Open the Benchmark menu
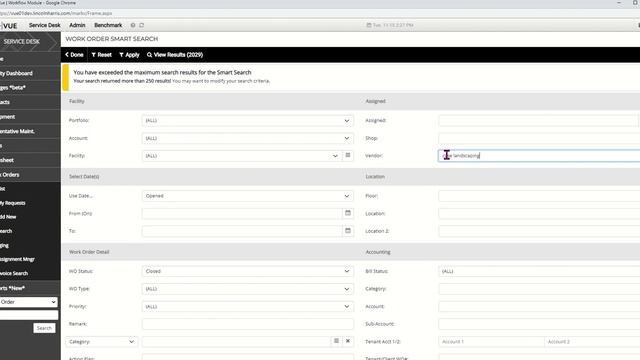This screenshot has height=360, width=640. click(x=108, y=25)
